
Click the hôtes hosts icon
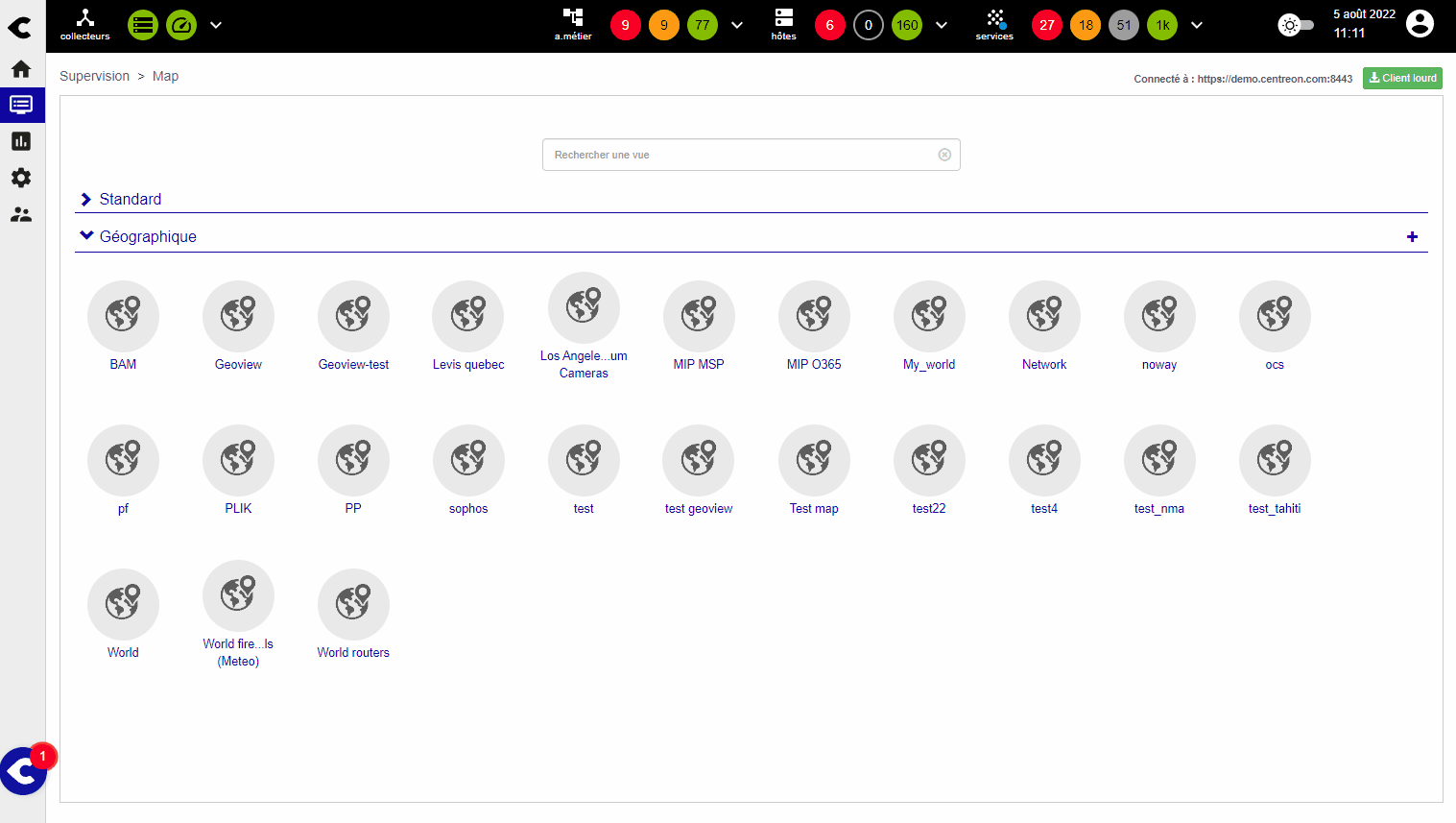click(783, 24)
